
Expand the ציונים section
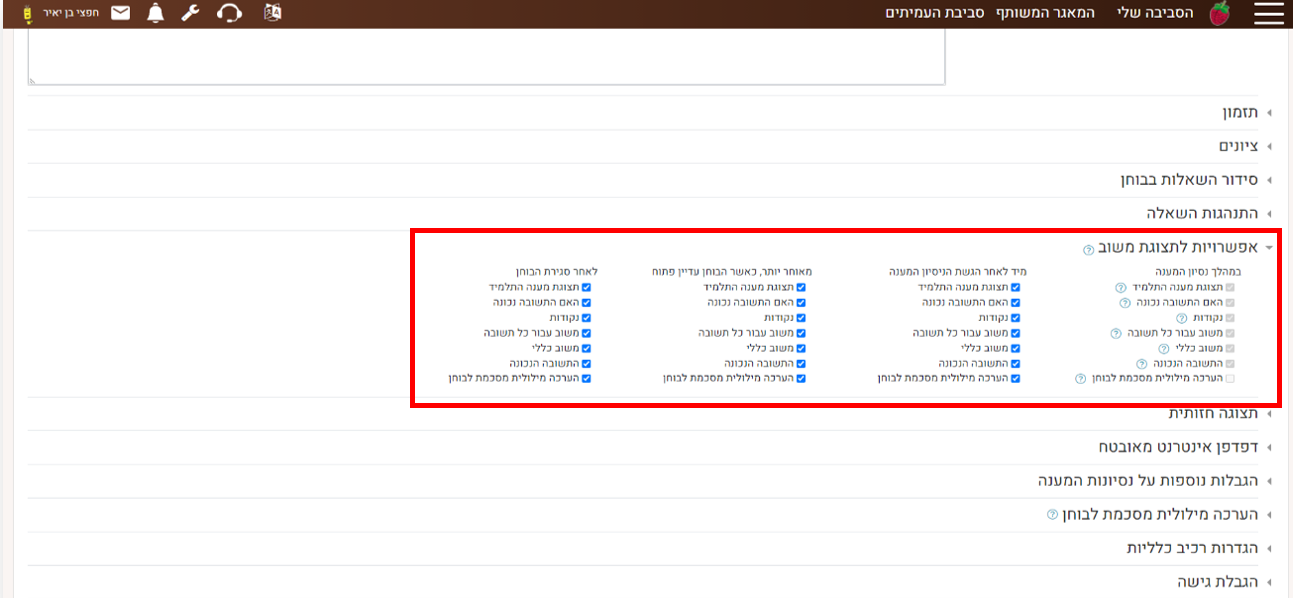(1238, 147)
